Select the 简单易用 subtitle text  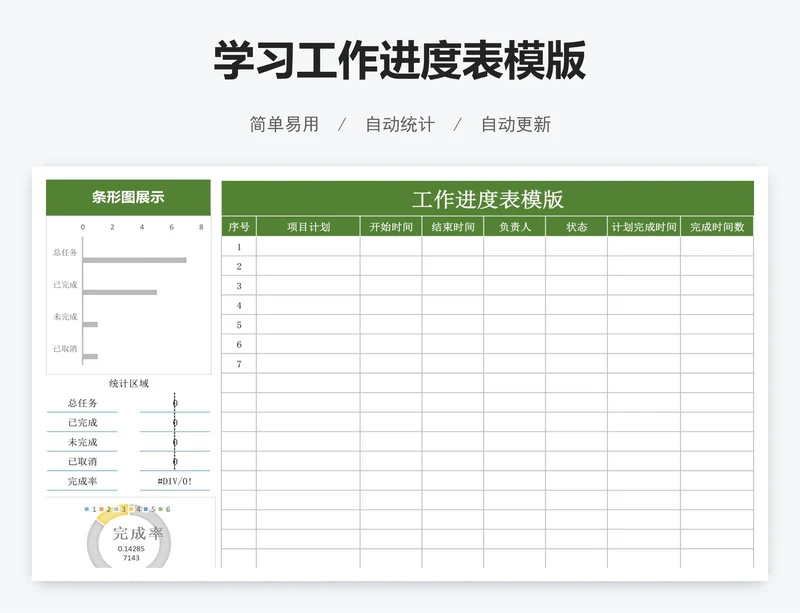(284, 124)
